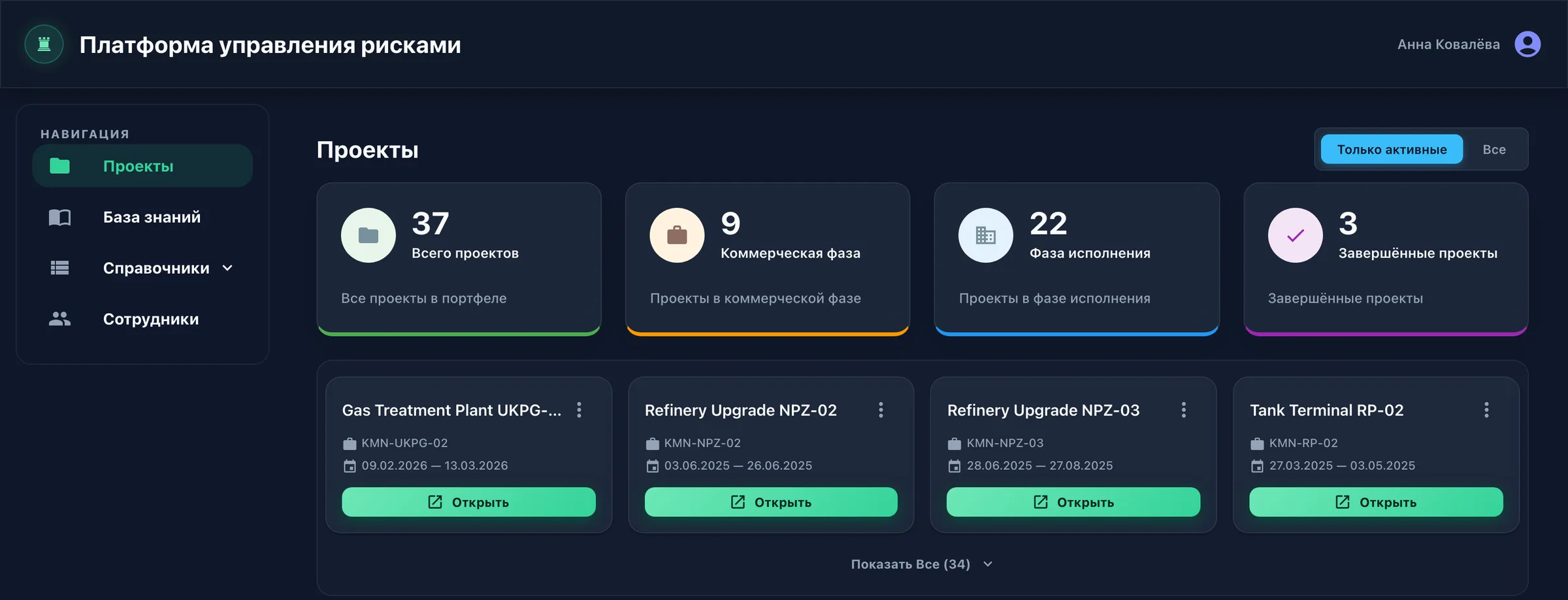This screenshot has height=600, width=1568.
Task: Open three-dot menu for Gas Treatment Plant card
Action: (579, 410)
